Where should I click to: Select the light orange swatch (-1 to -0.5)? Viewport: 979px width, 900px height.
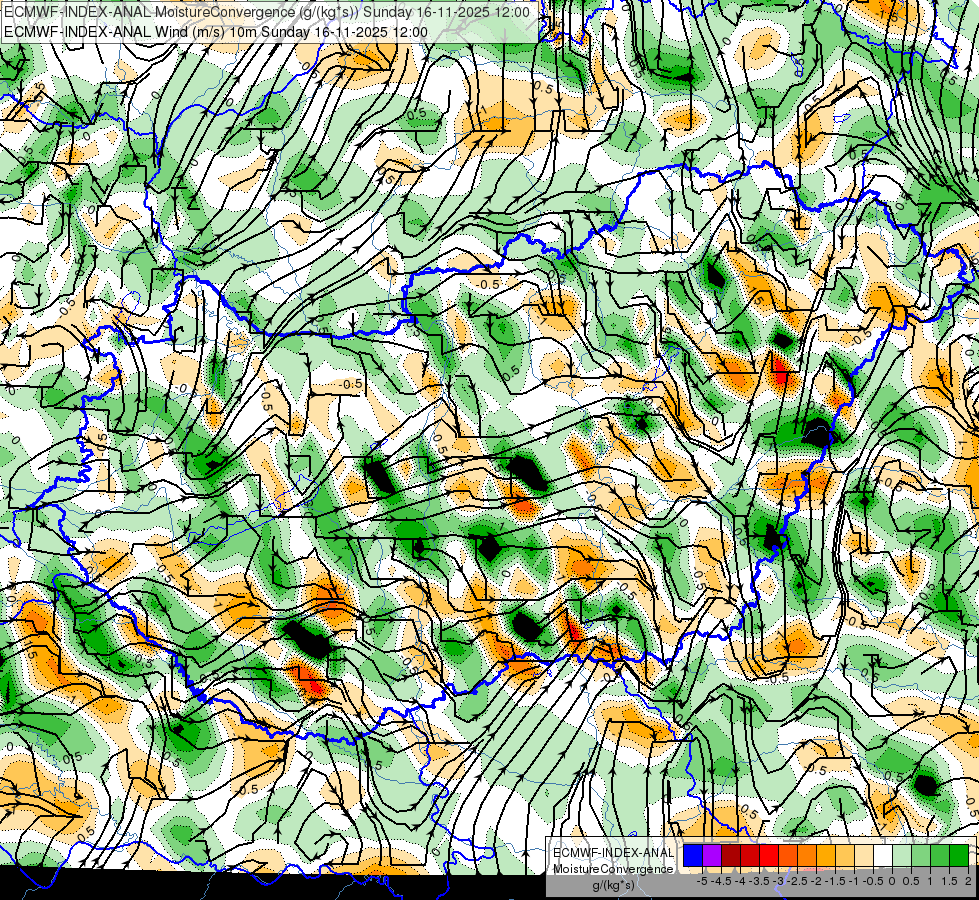tap(845, 855)
